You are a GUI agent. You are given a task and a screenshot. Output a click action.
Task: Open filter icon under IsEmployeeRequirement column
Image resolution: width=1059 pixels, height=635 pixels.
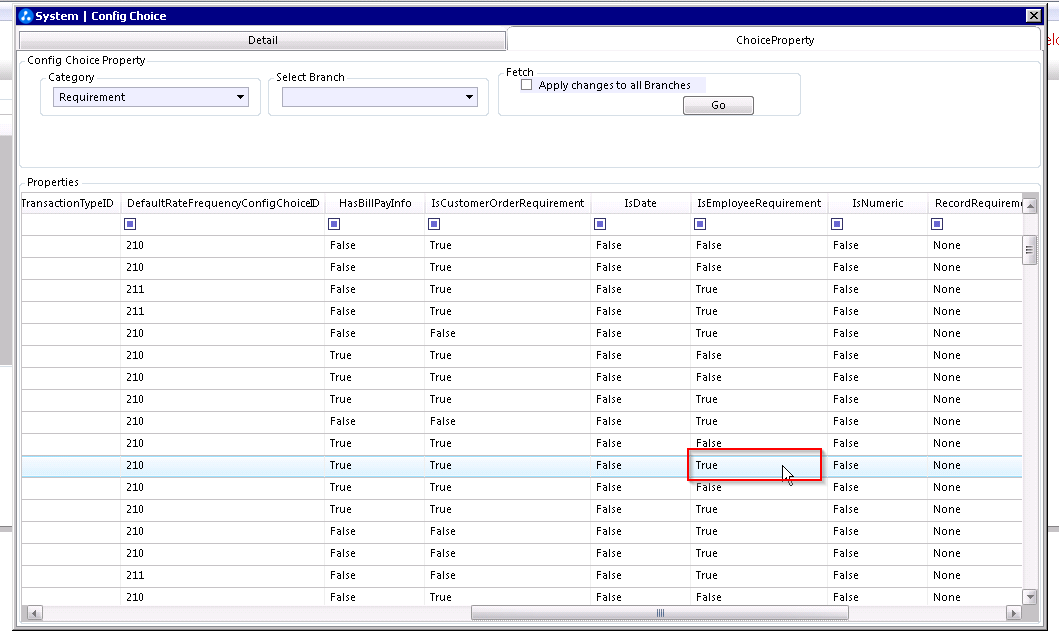click(x=700, y=224)
